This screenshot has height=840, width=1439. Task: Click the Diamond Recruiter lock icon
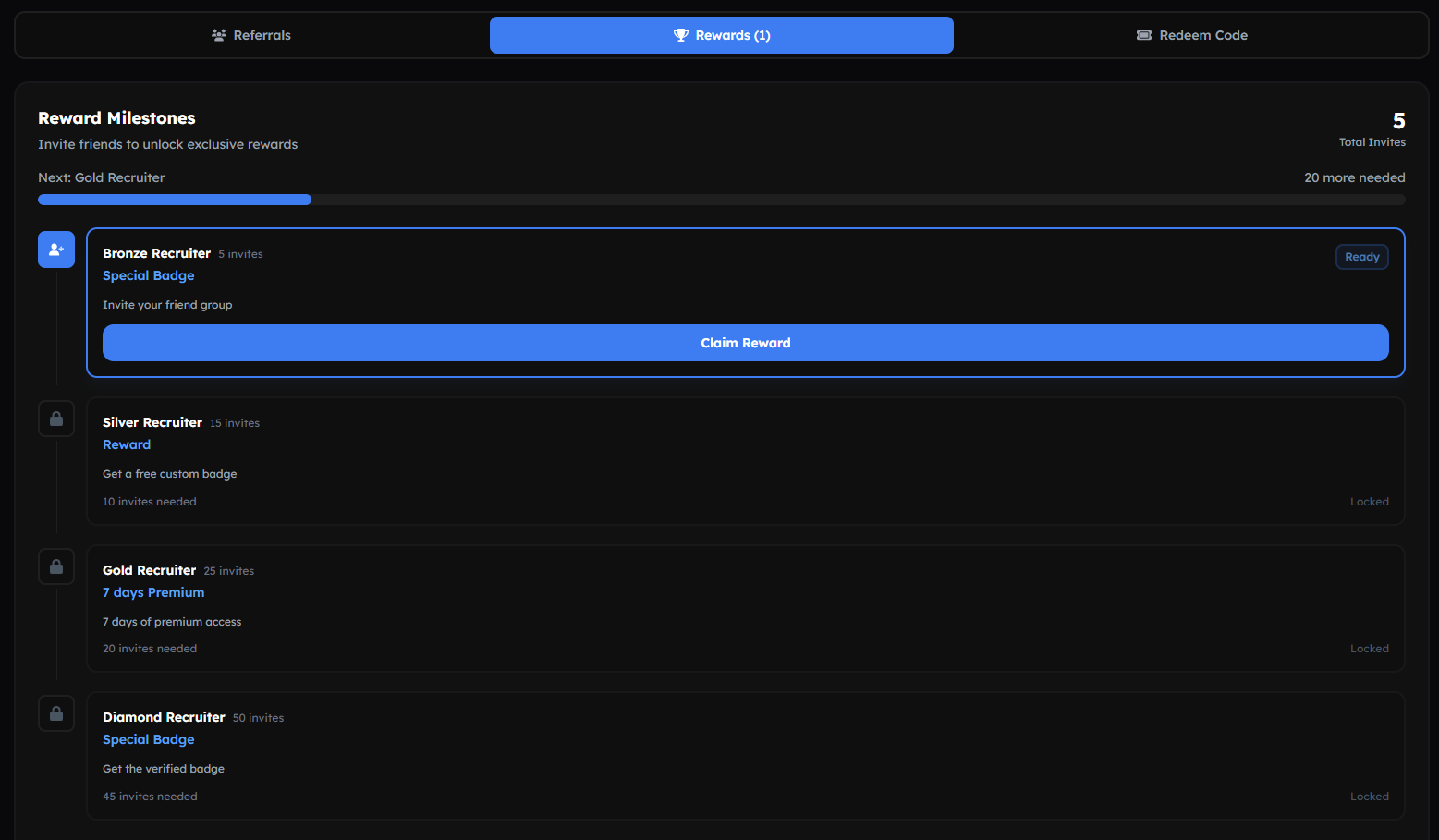[56, 713]
